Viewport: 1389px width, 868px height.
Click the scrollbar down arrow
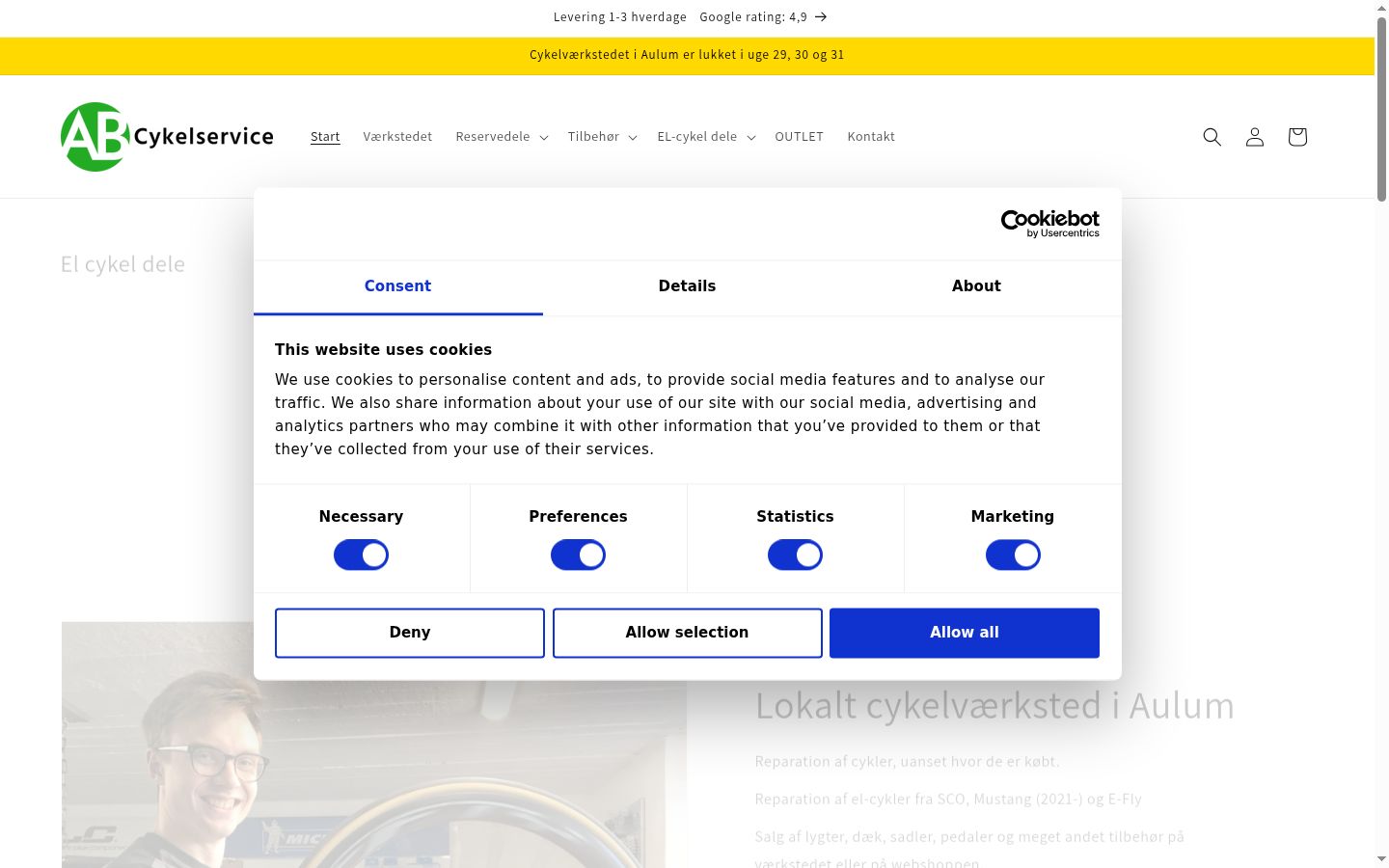[1381, 859]
